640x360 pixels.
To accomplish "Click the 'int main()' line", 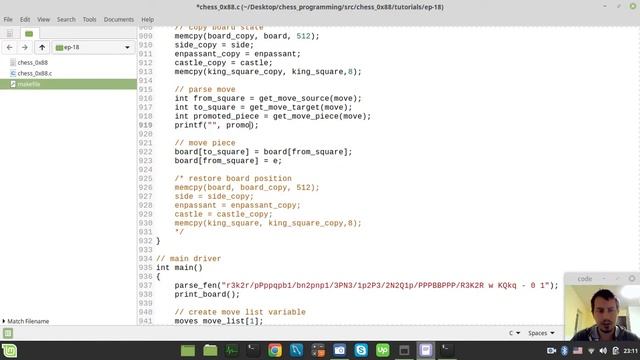I will [179, 268].
